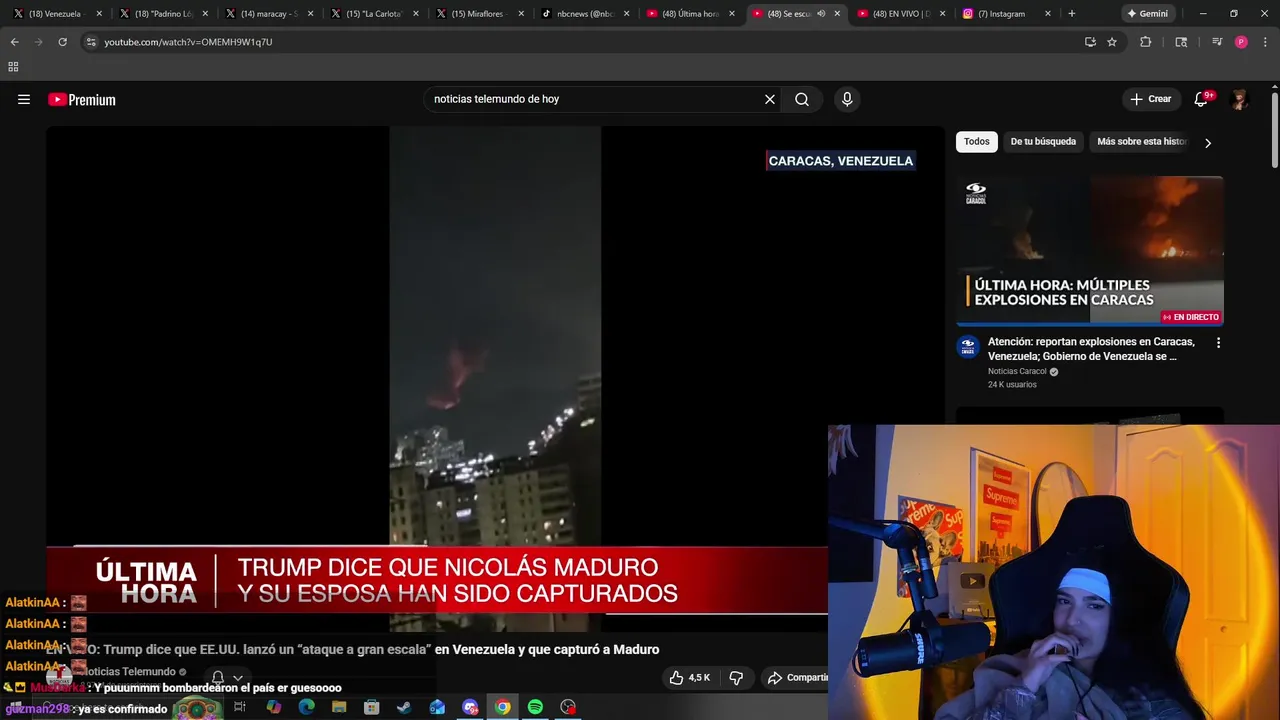View site information icon in address bar

point(91,42)
